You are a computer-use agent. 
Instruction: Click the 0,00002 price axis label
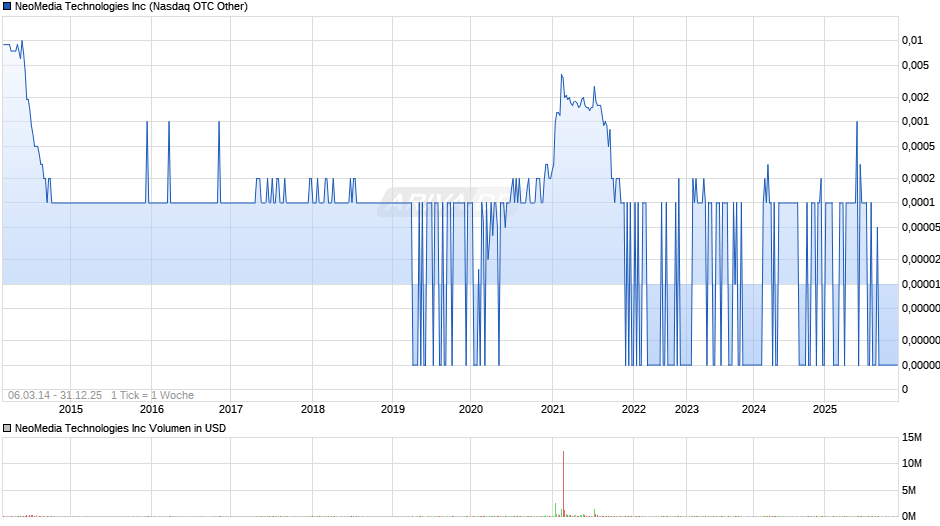click(x=920, y=259)
